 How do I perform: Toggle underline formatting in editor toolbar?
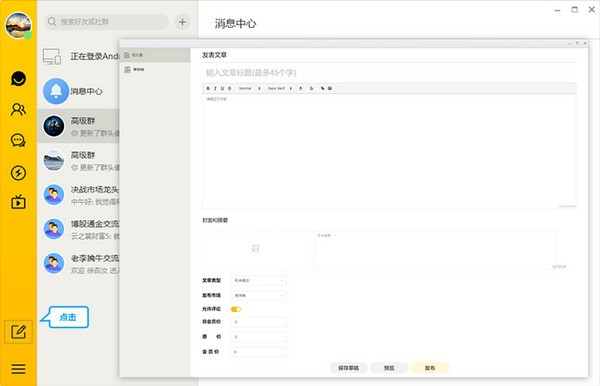[222, 88]
